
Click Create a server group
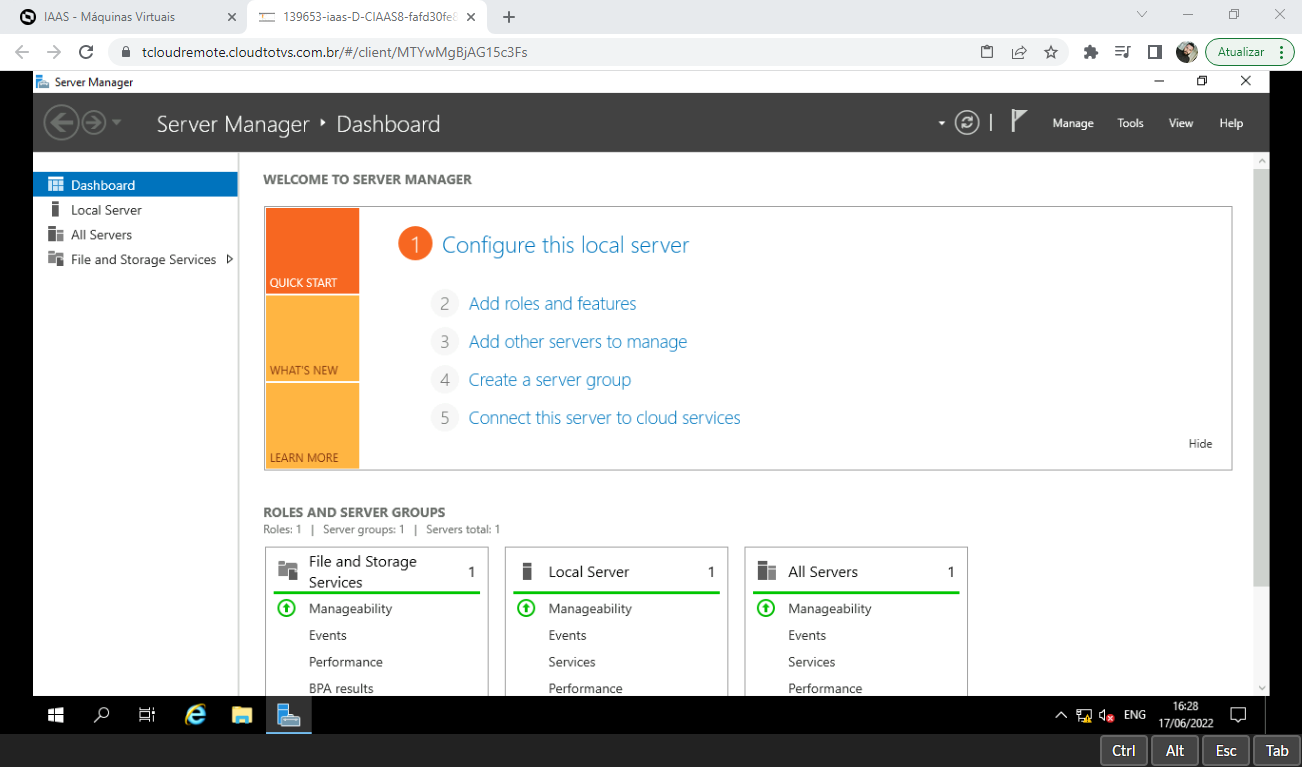pos(550,380)
